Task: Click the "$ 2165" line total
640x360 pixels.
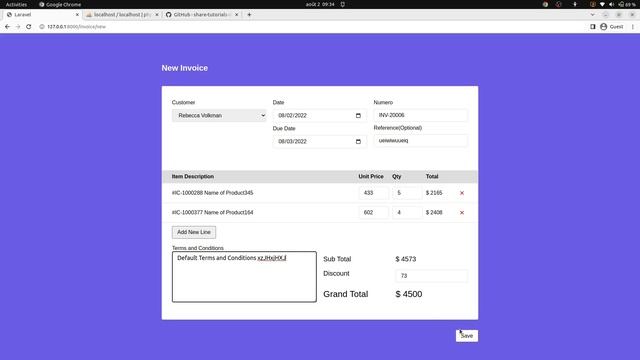Action: 434,193
